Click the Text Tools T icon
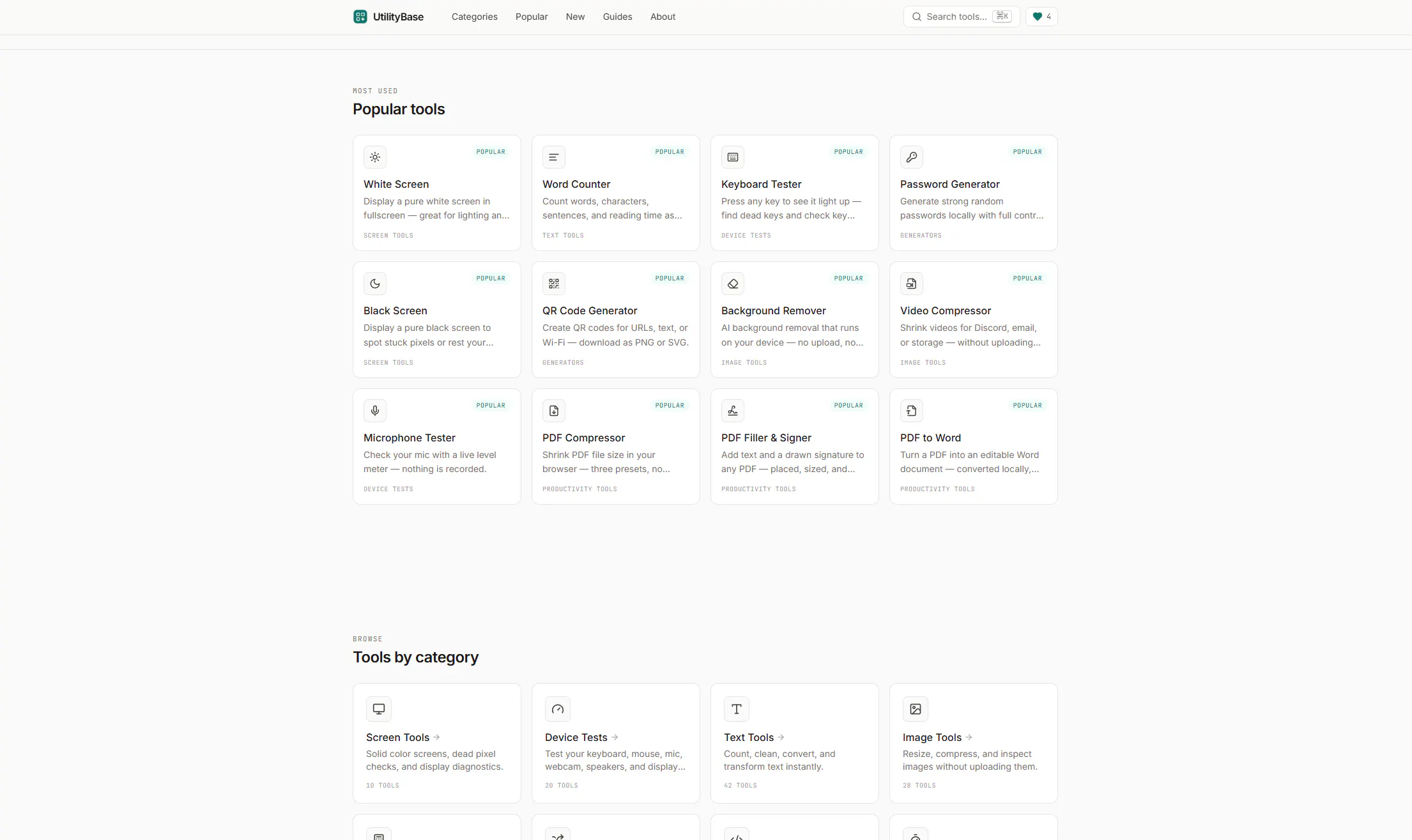Viewport: 1412px width, 840px height. tap(737, 709)
